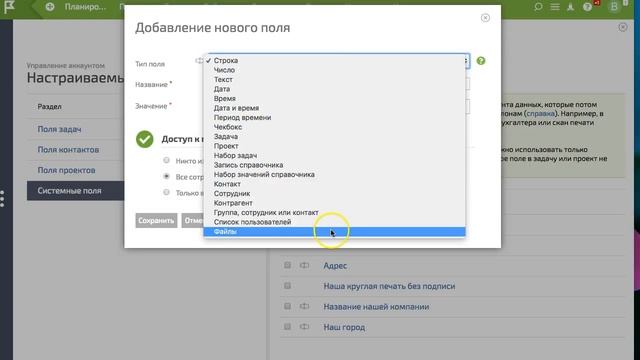Screen dimensions: 640x360
Task: Tick checkbox for Наша круглая печать без подписи
Action: [x=287, y=286]
